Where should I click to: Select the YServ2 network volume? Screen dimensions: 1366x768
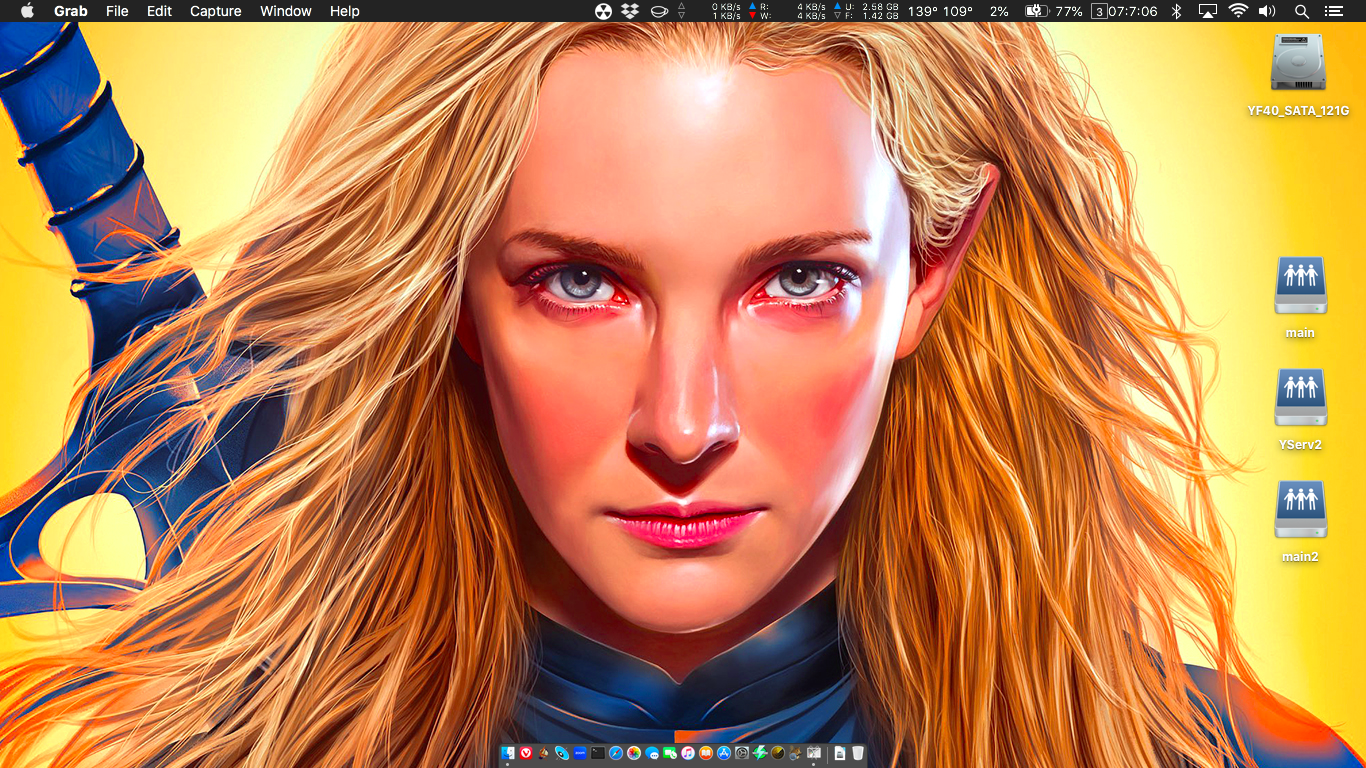[x=1300, y=398]
